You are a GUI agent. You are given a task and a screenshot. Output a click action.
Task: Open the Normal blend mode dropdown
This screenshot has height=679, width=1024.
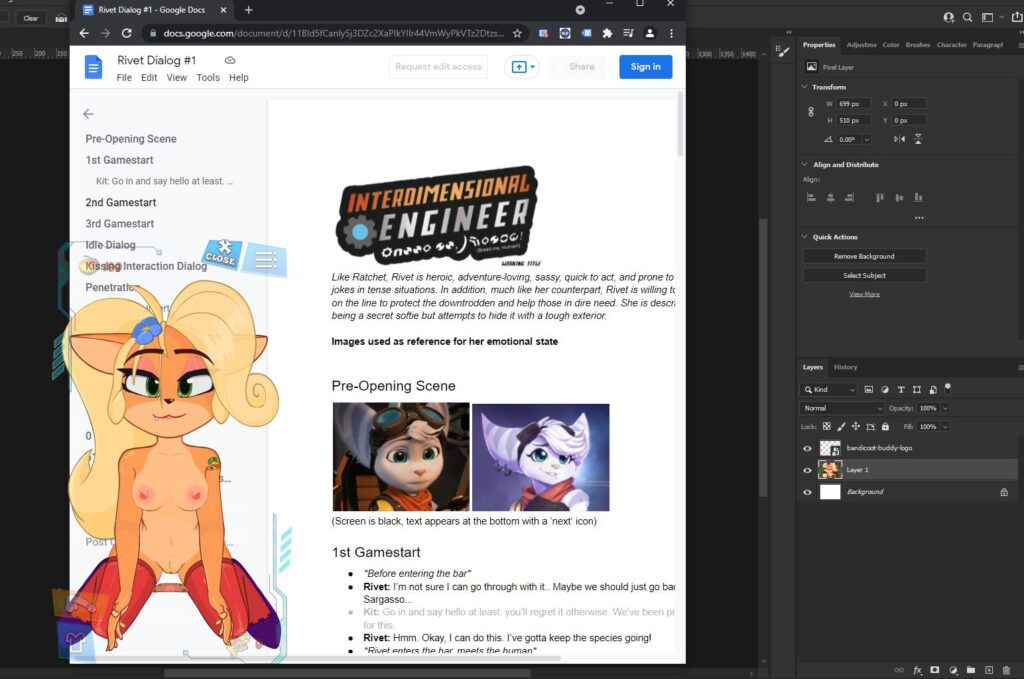point(842,408)
